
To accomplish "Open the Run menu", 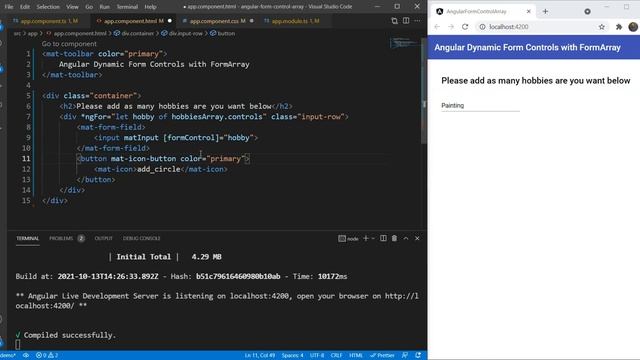I will [104, 7].
